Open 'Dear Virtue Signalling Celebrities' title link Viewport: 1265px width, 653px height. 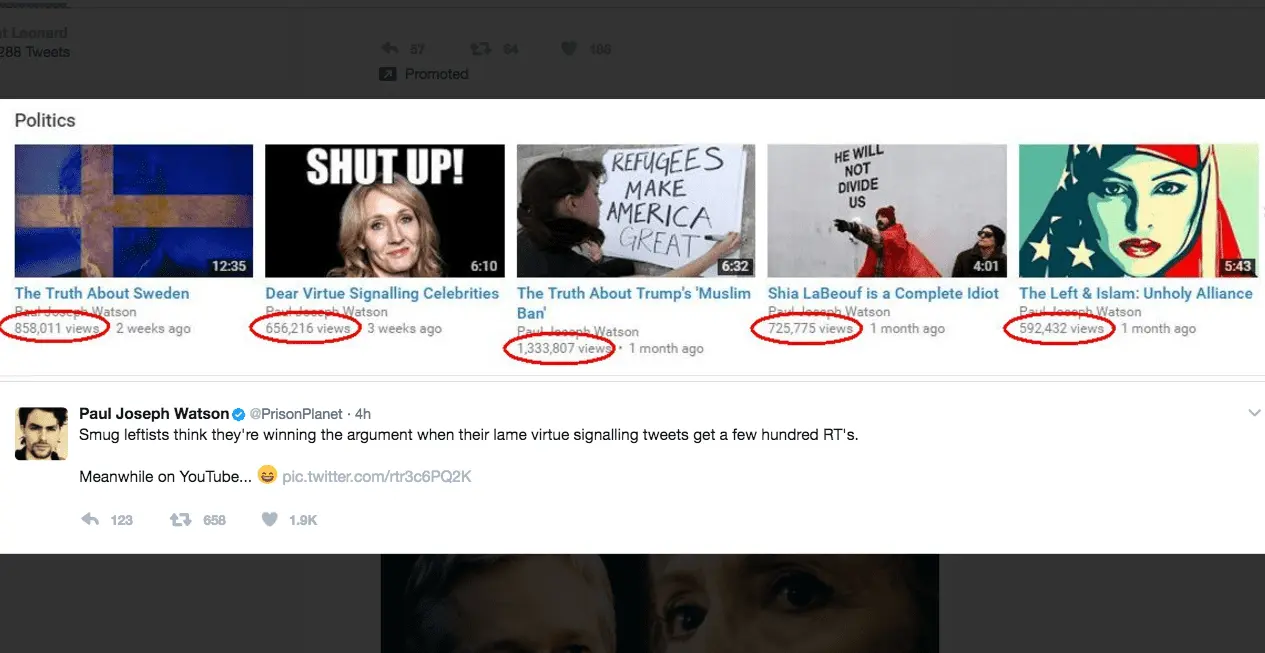pos(382,293)
